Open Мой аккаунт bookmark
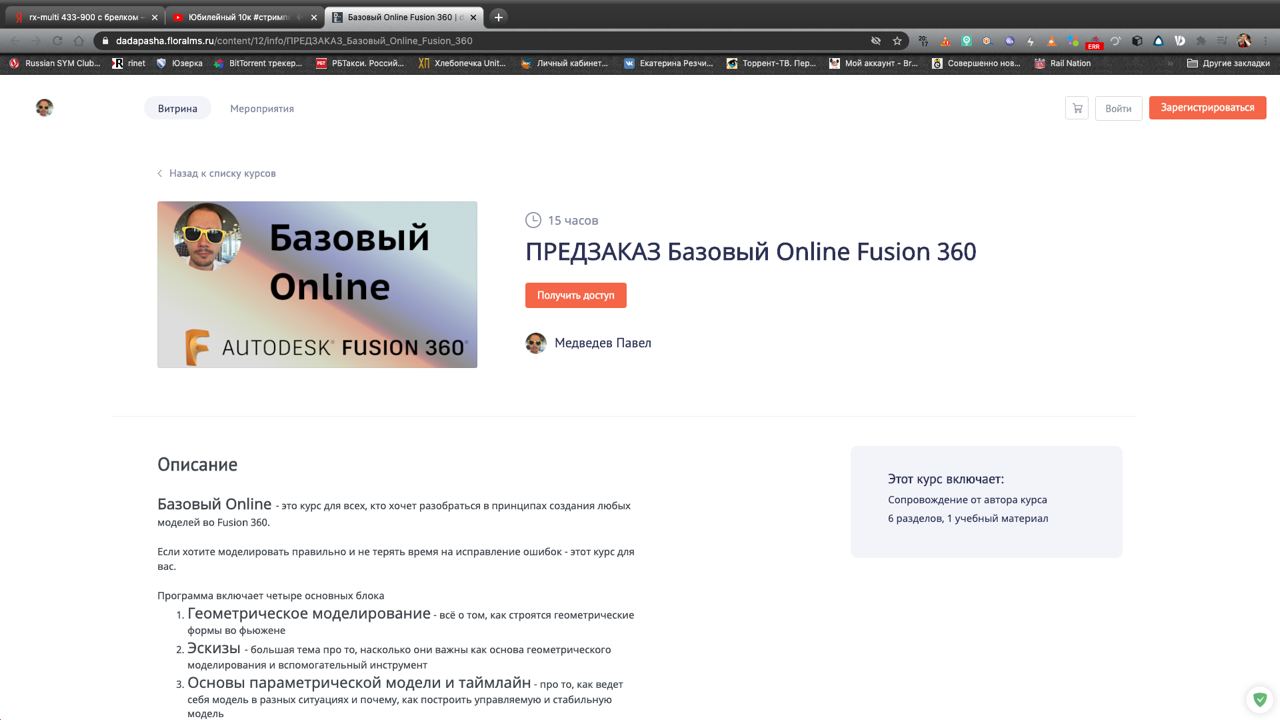 (x=874, y=63)
